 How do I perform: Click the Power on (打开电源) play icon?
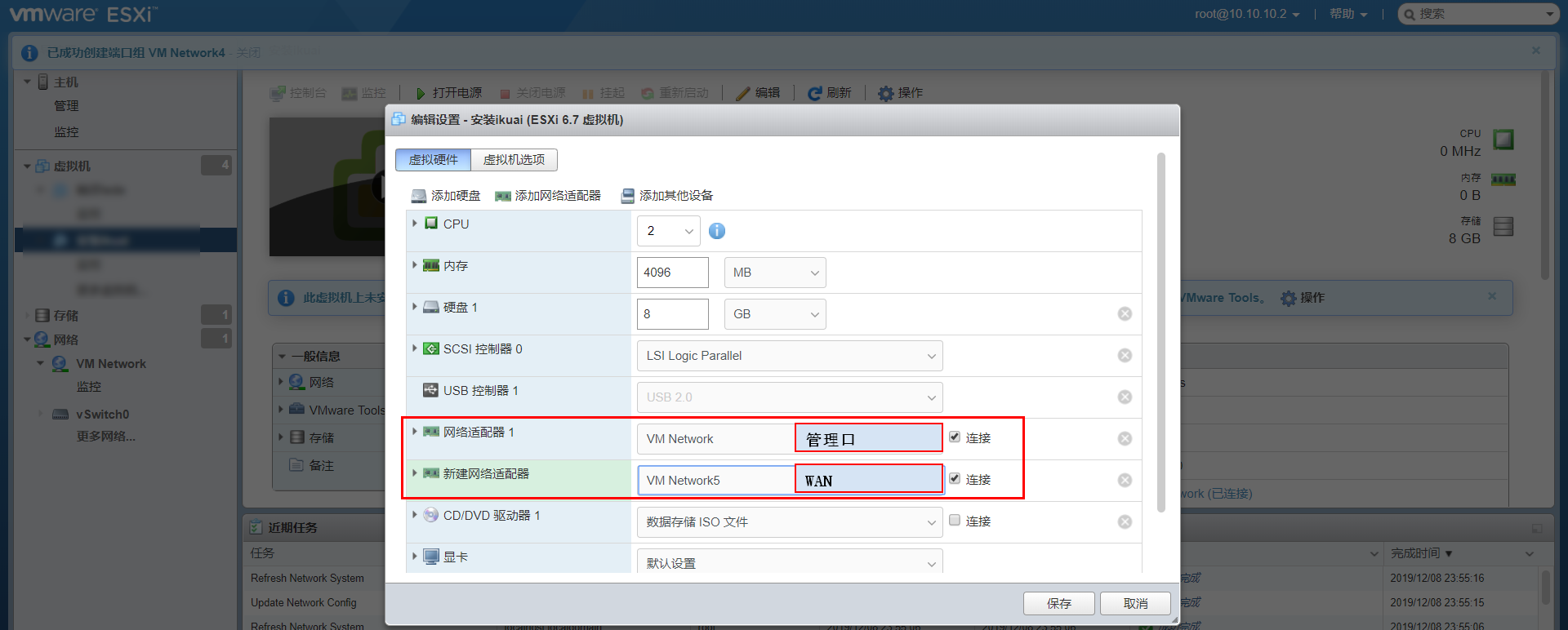coord(421,94)
